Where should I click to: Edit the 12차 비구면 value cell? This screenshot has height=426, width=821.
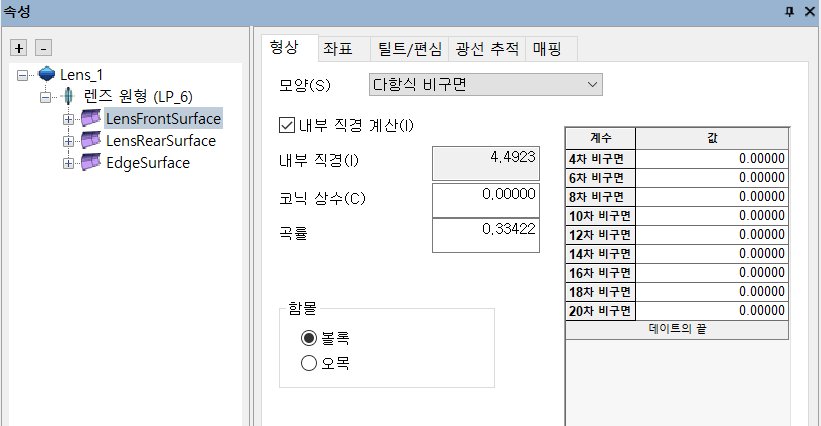point(712,234)
